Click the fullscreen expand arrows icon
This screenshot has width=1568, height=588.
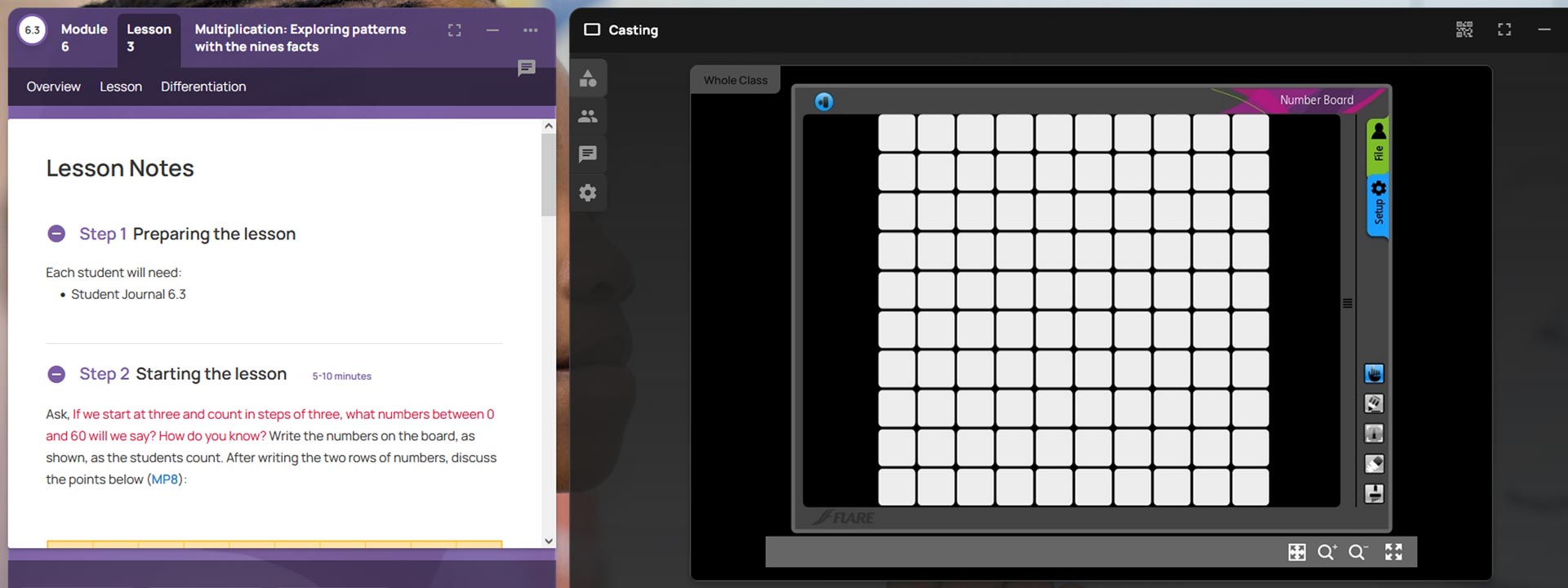coord(1394,552)
